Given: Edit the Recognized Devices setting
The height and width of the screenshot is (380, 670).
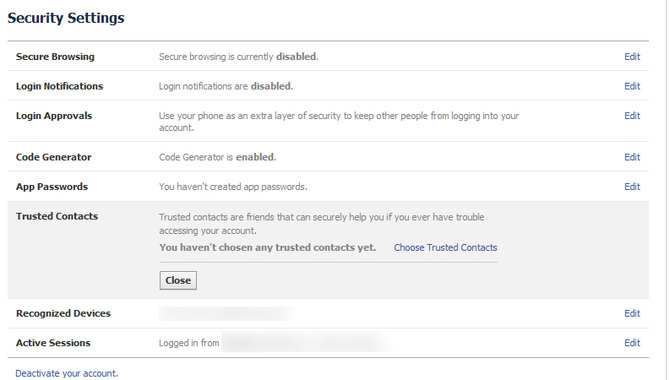Looking at the screenshot, I should pyautogui.click(x=632, y=314).
